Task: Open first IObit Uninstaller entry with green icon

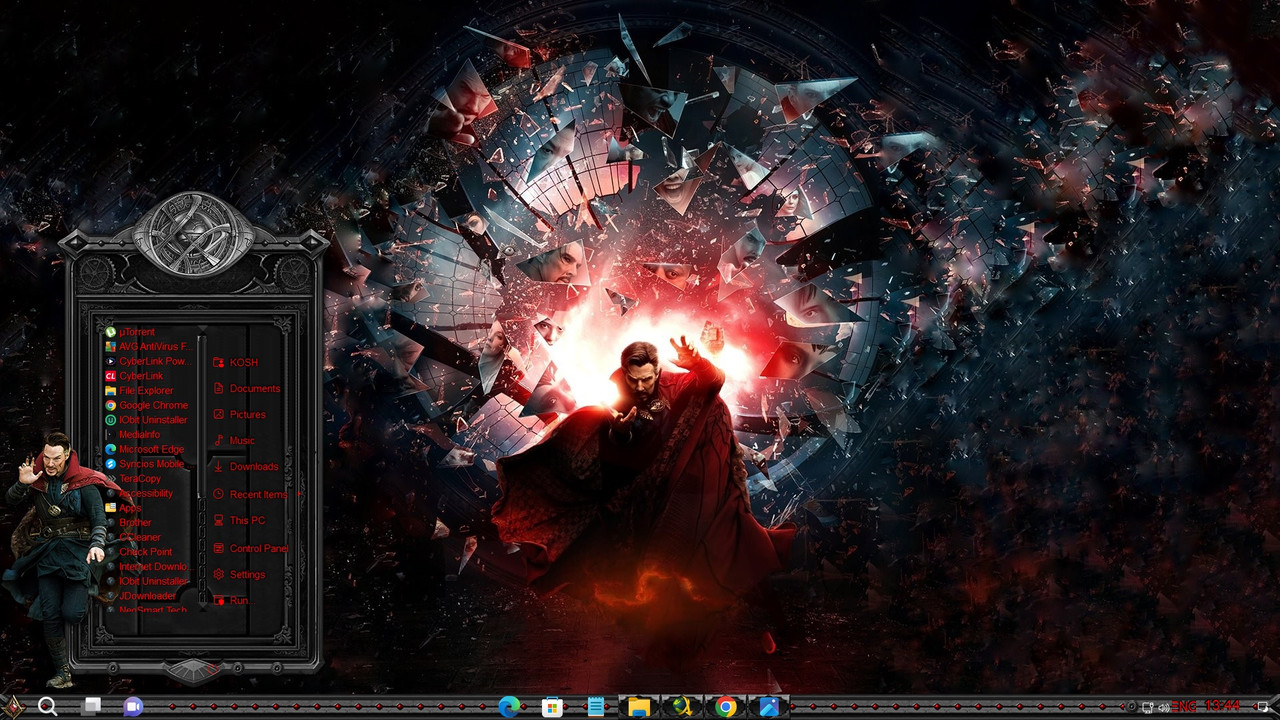Action: coord(145,420)
